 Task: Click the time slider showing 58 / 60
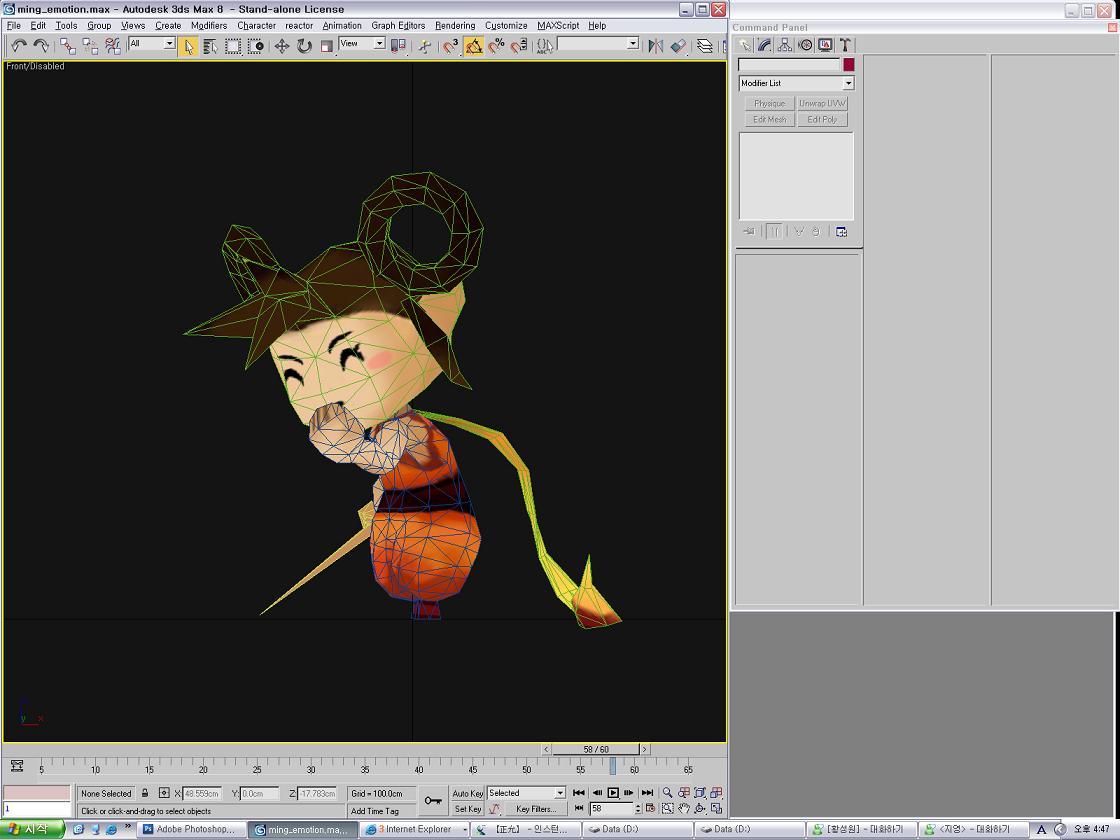pyautogui.click(x=596, y=749)
